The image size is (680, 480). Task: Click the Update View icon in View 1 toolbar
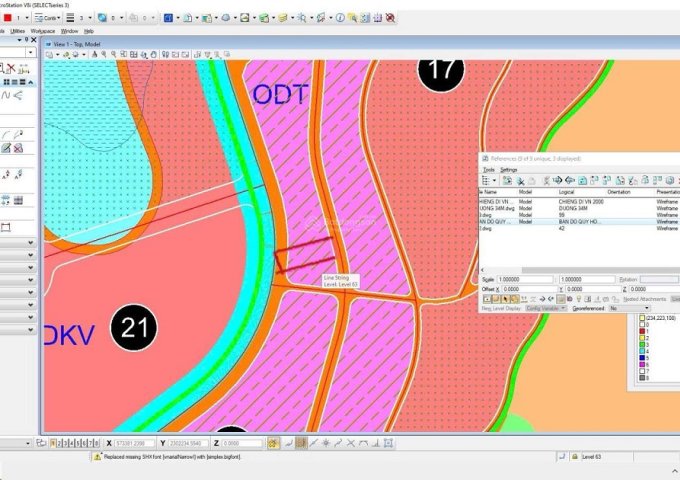[x=95, y=55]
